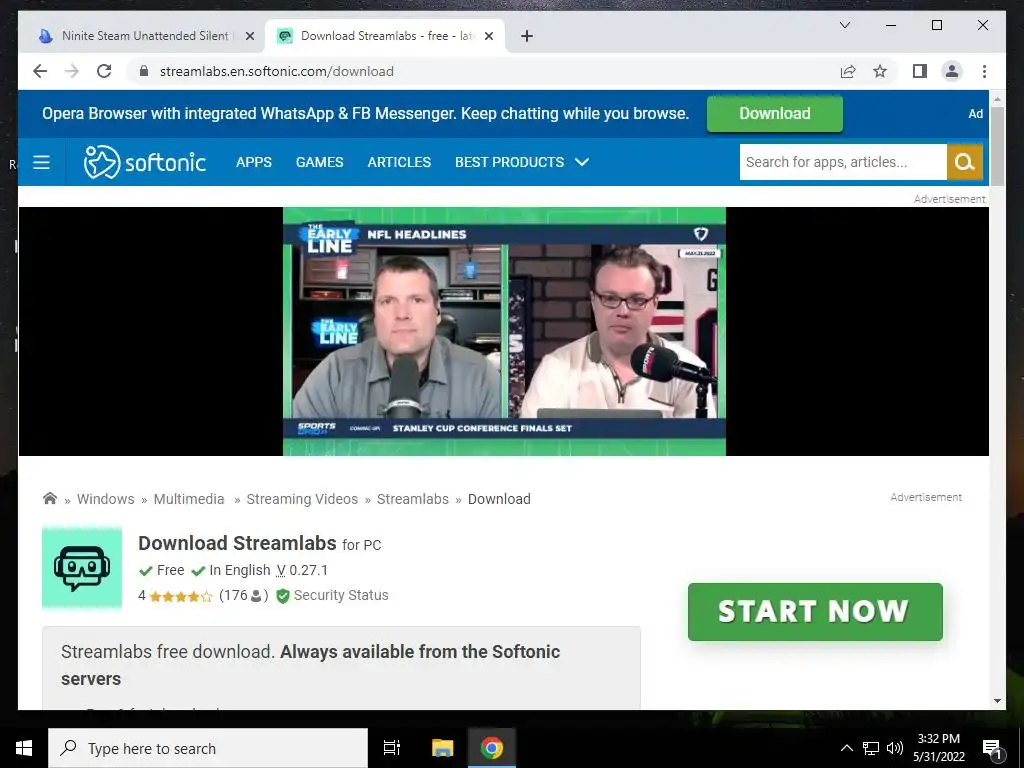The height and width of the screenshot is (768, 1024).
Task: Click the Streamlabs app icon
Action: point(82,568)
